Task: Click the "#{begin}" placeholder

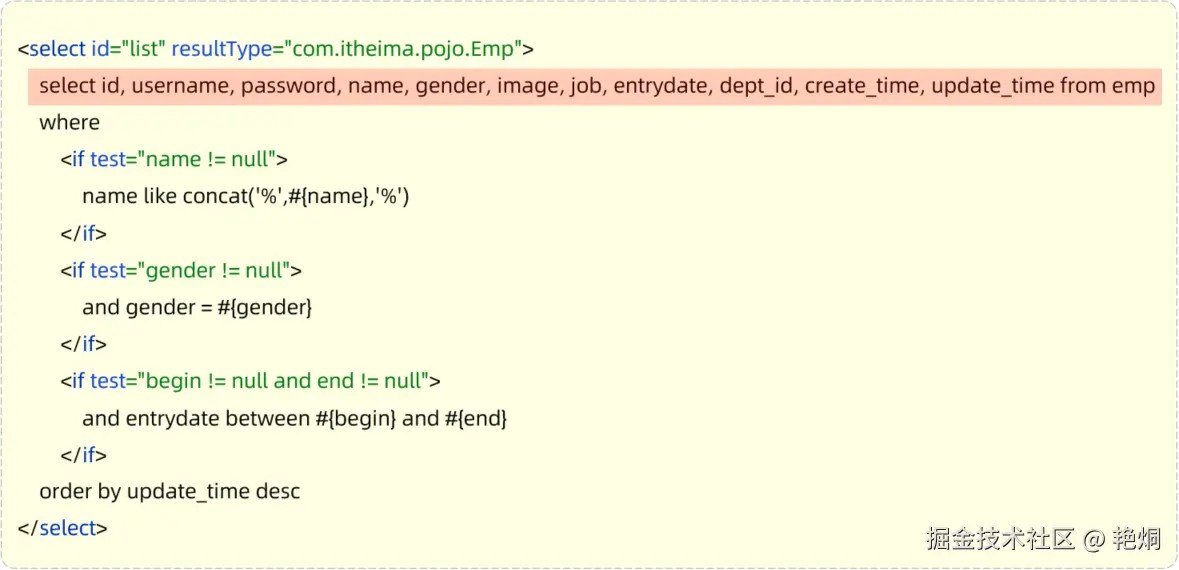Action: coord(356,419)
